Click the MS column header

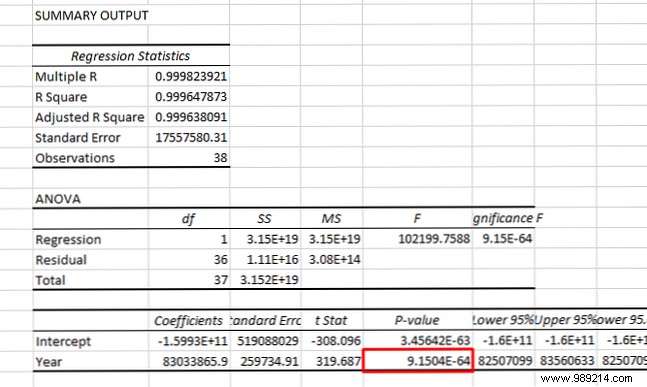click(x=331, y=218)
